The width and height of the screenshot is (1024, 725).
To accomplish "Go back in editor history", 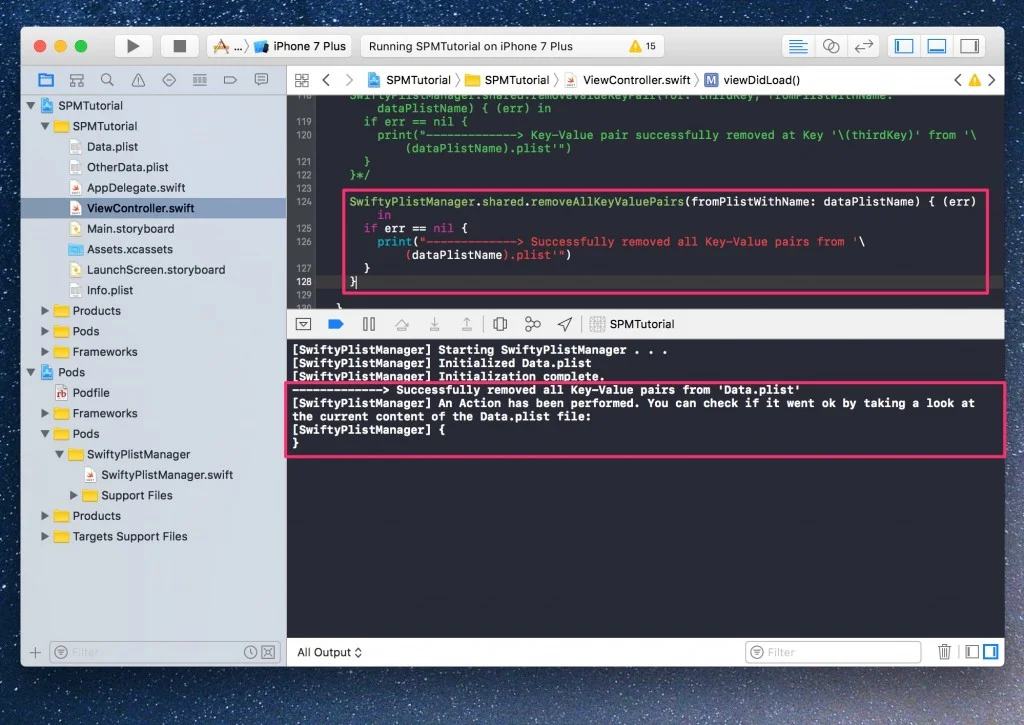I will [326, 80].
